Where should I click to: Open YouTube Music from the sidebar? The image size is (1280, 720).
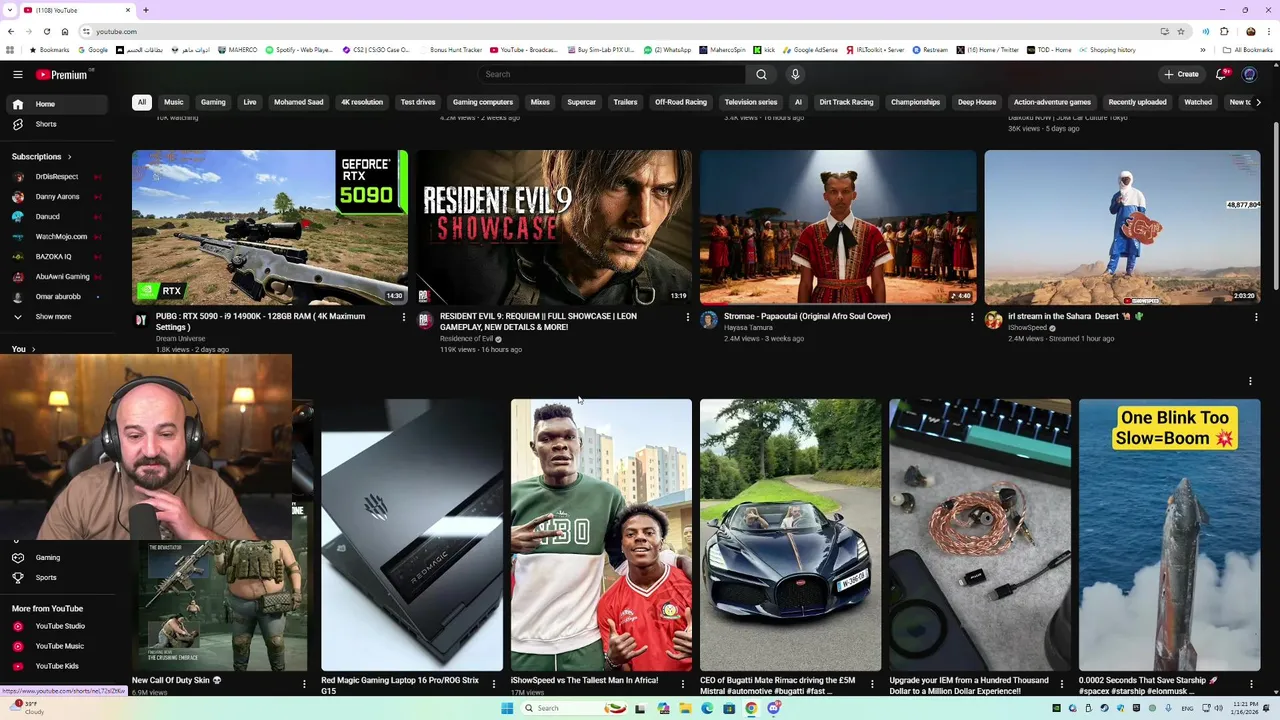click(58, 646)
